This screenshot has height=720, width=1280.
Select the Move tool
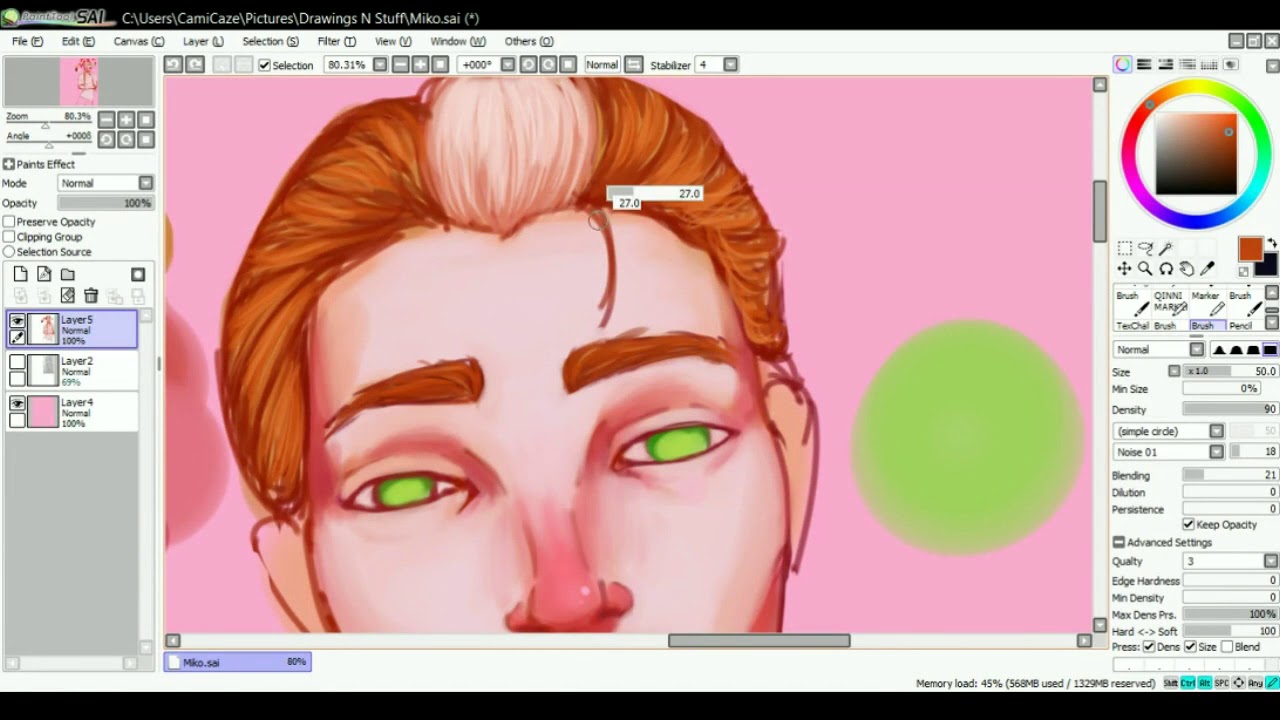pos(1125,269)
